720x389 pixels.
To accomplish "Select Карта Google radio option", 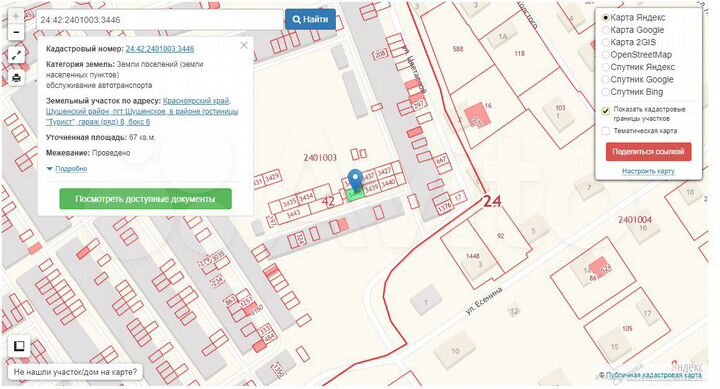I will pos(606,30).
